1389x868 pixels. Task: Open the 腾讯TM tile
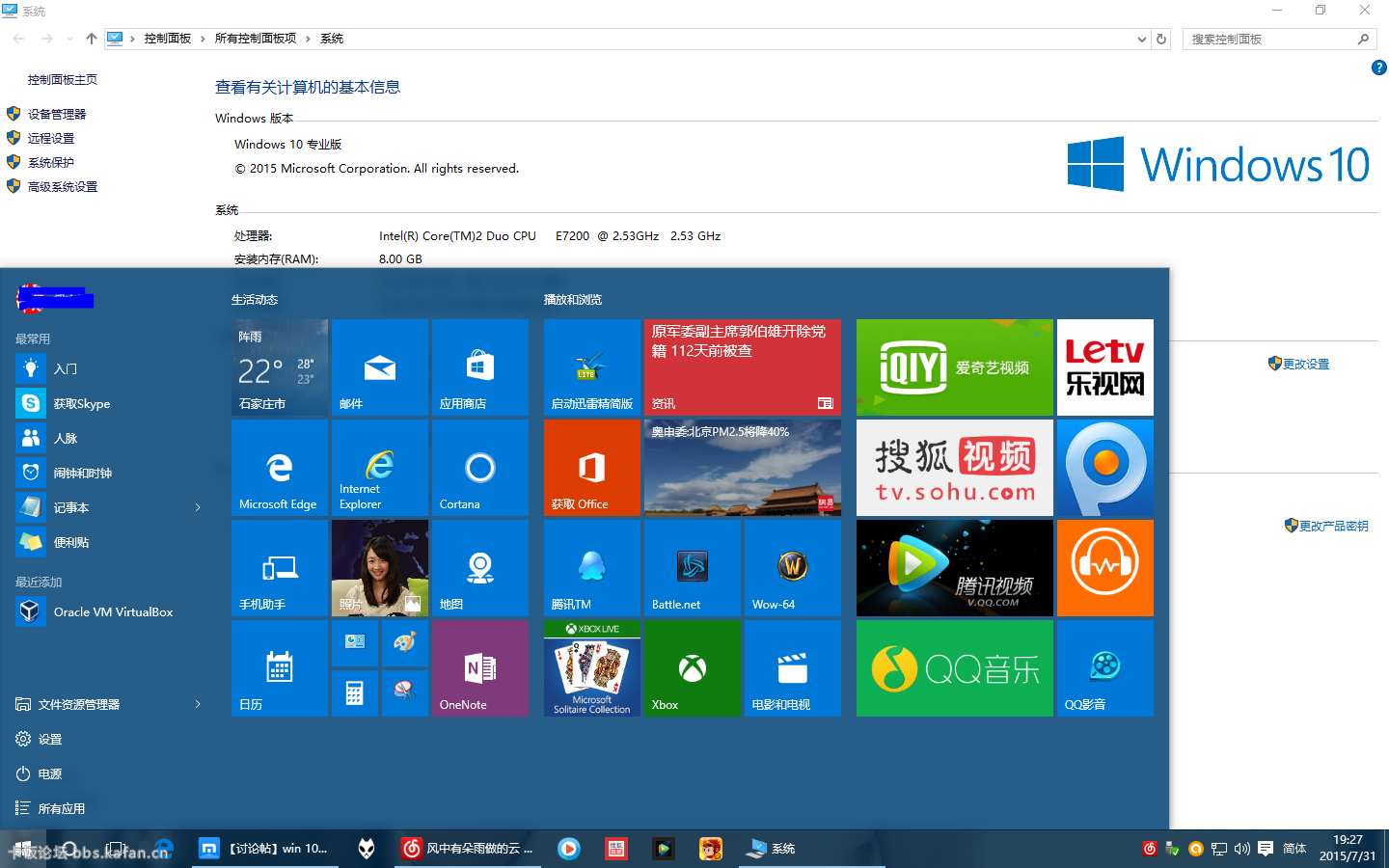[592, 568]
